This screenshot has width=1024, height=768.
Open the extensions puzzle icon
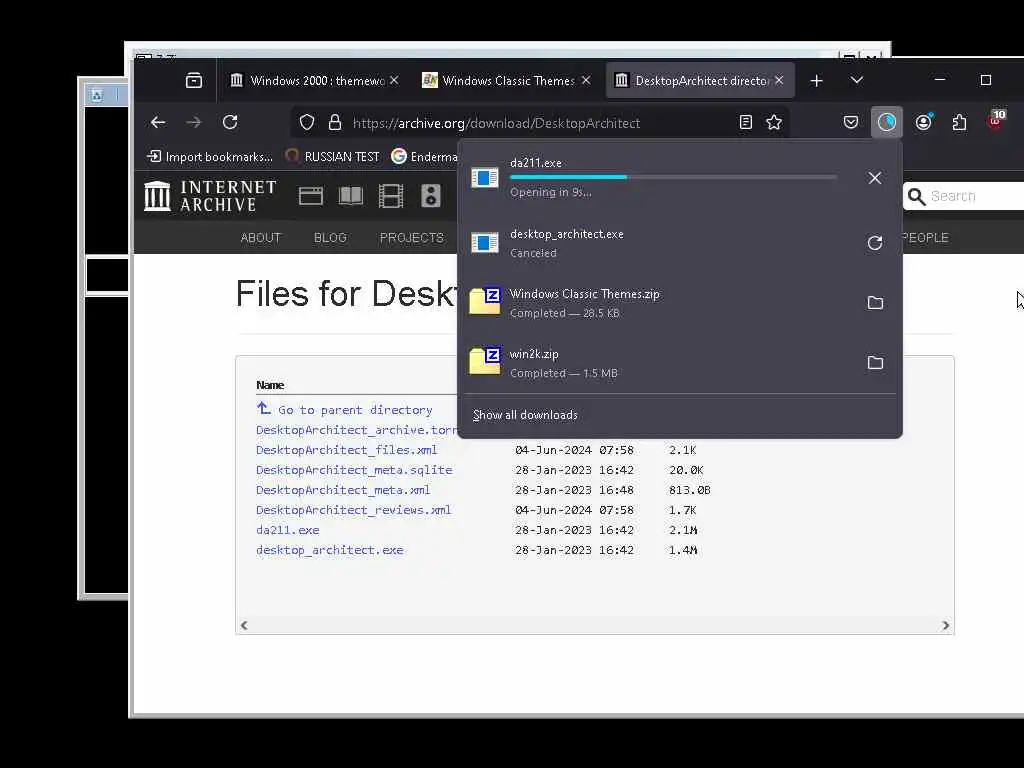coord(959,122)
